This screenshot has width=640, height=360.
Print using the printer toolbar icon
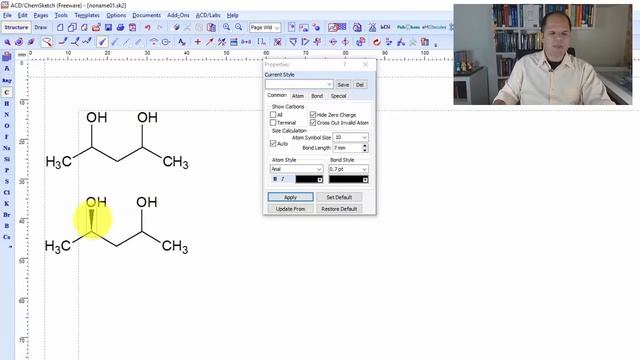(120, 28)
